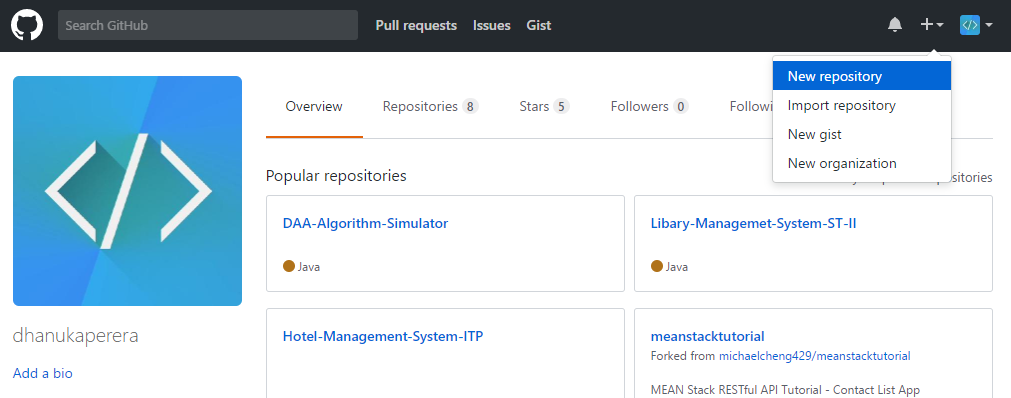Open the Hotel-Management-System-ITP repository
1011x398 pixels.
click(x=383, y=336)
